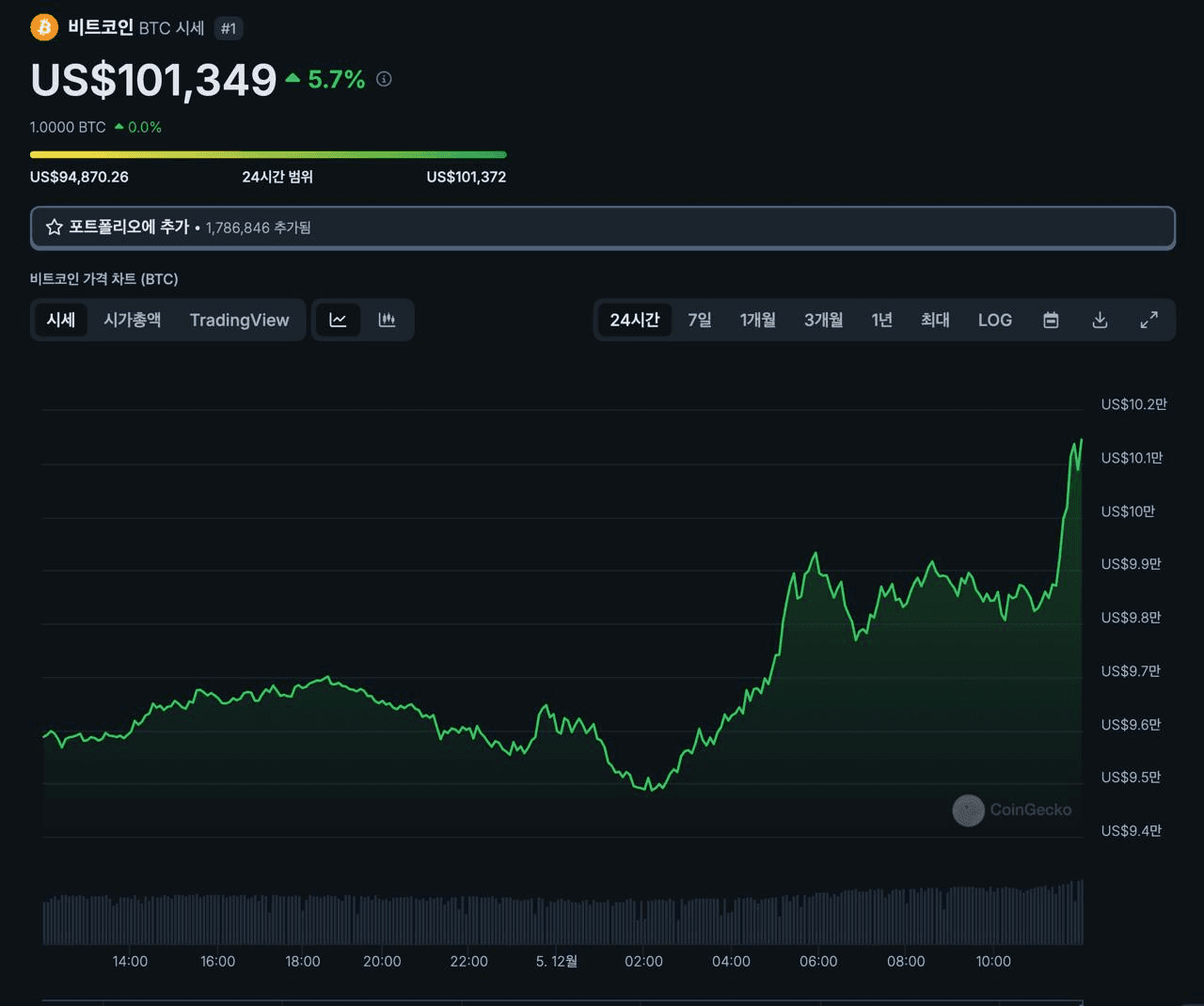This screenshot has height=1006, width=1204.
Task: Select the 3개월 time range
Action: (823, 320)
